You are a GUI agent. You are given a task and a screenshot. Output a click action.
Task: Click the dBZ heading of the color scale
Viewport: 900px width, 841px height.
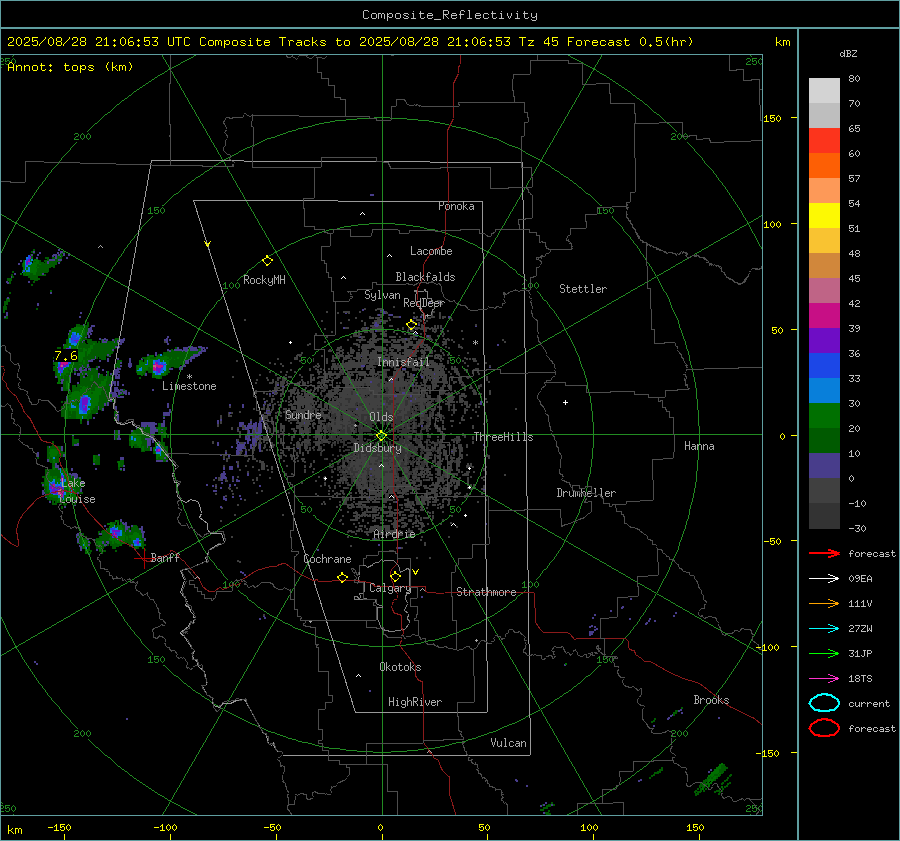click(848, 53)
